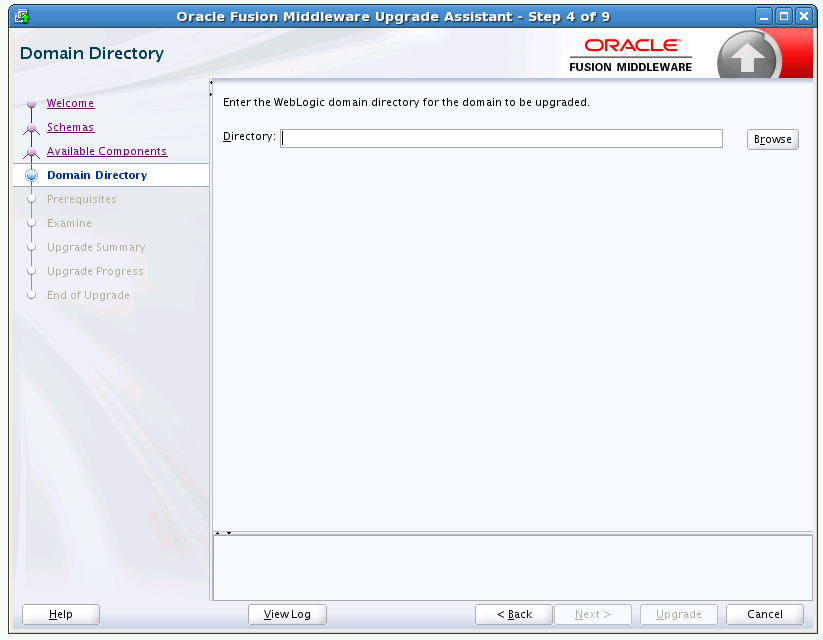
Task: Cancel the upgrade assistant
Action: pos(765,614)
